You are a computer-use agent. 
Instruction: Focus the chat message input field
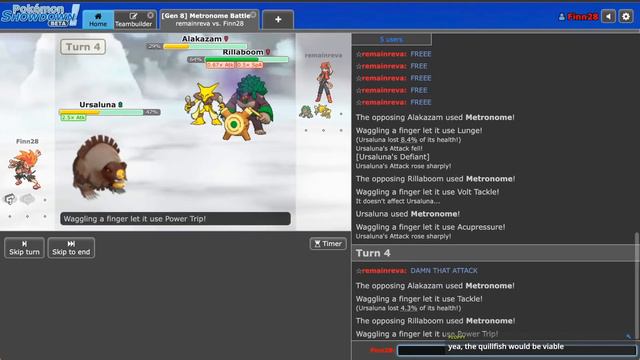point(516,350)
